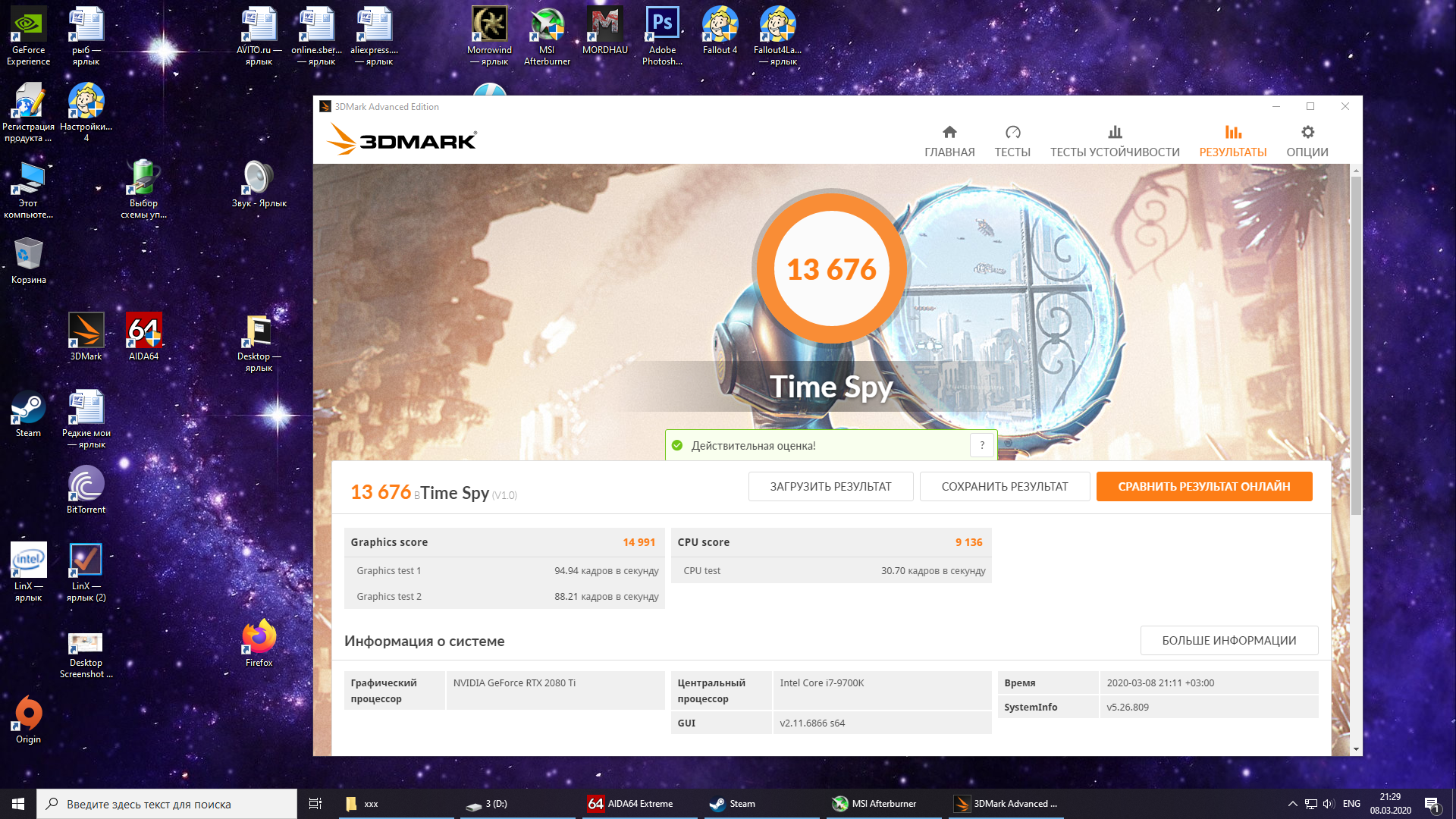Click the 3DMark logo

pyautogui.click(x=402, y=140)
